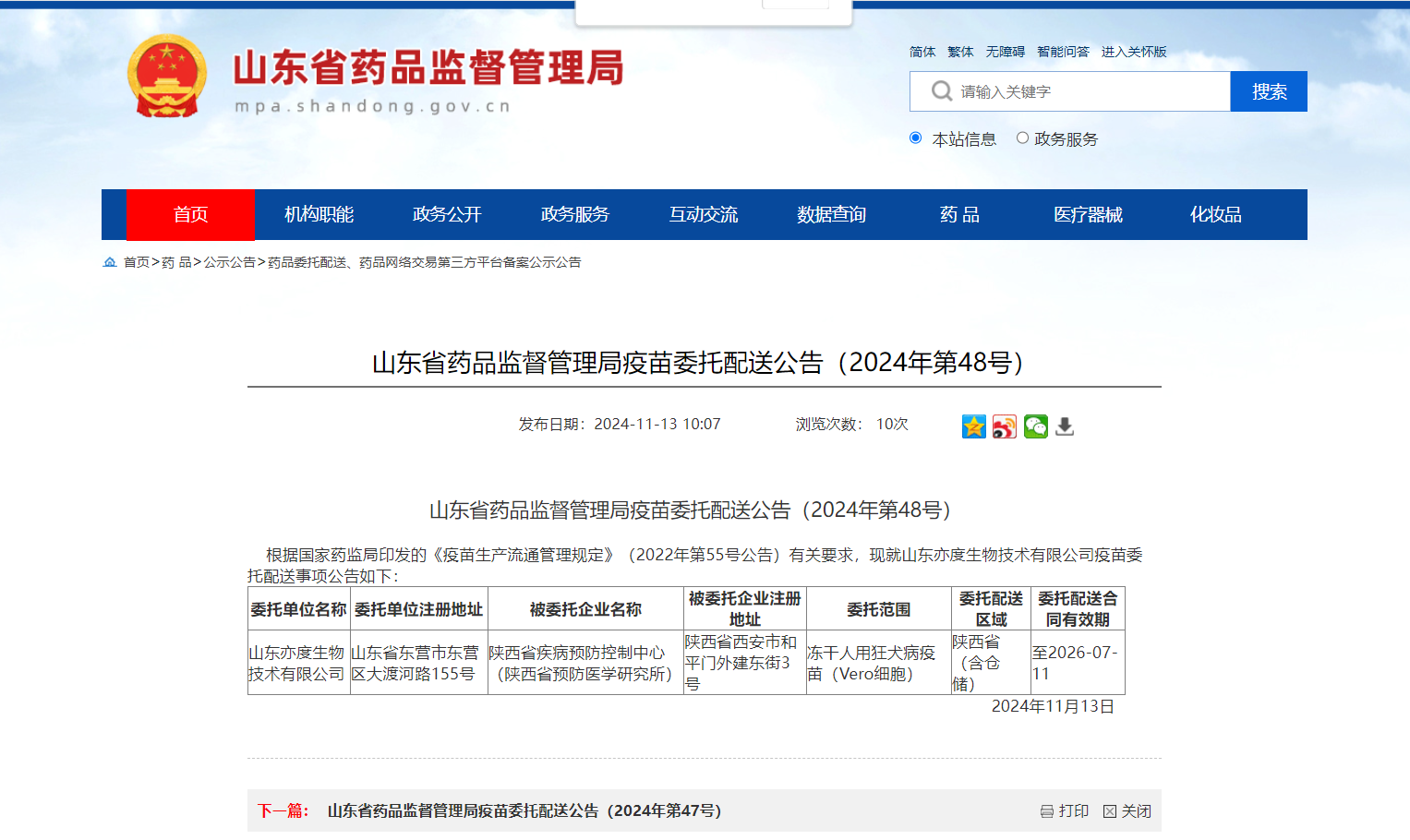Click 公示公告 in the breadcrumb
1410x840 pixels.
point(229,263)
